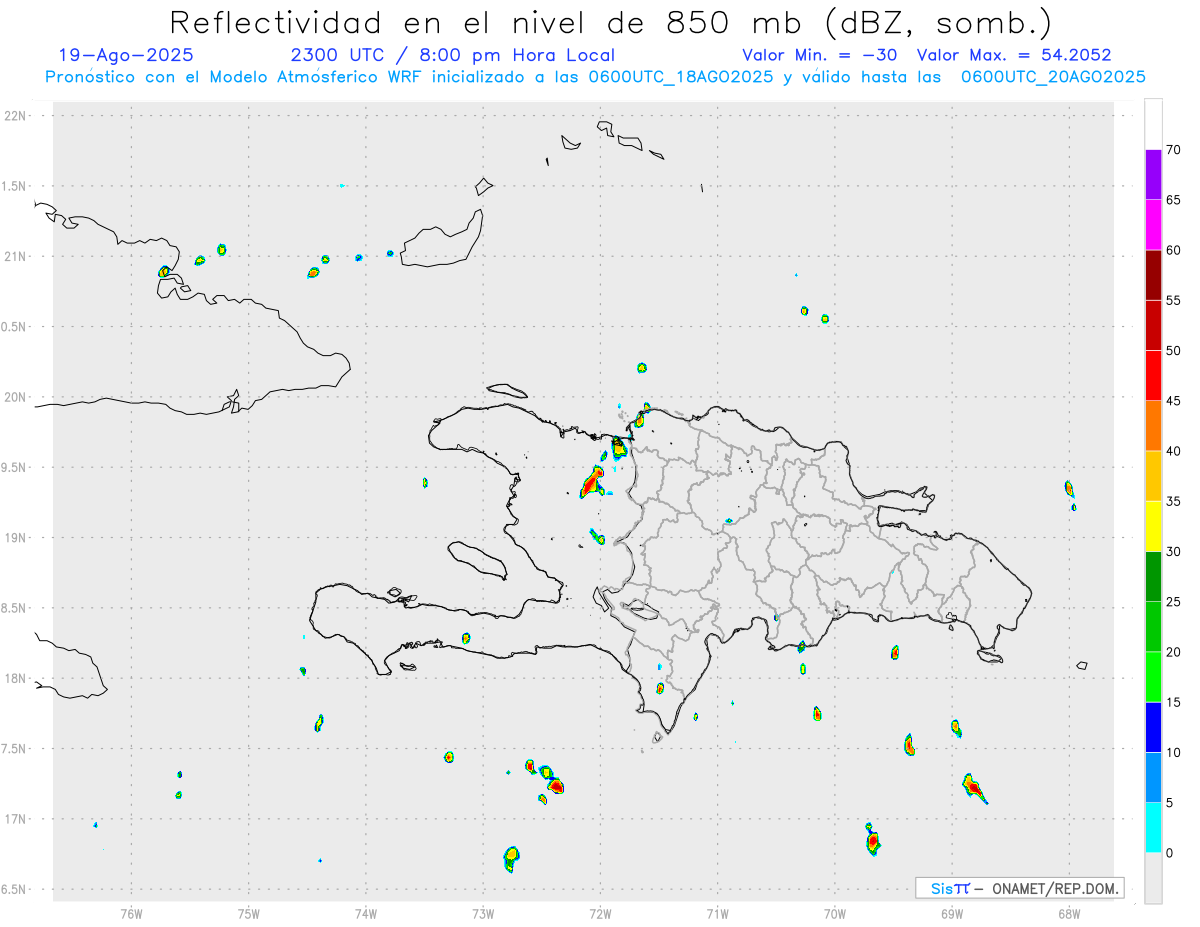Click the '76W' longitude label
This screenshot has height=927, width=1200.
pos(131,913)
